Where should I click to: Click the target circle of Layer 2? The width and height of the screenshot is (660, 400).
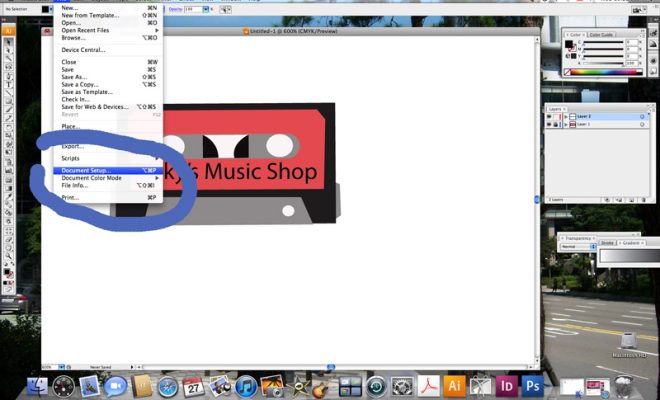coord(642,117)
